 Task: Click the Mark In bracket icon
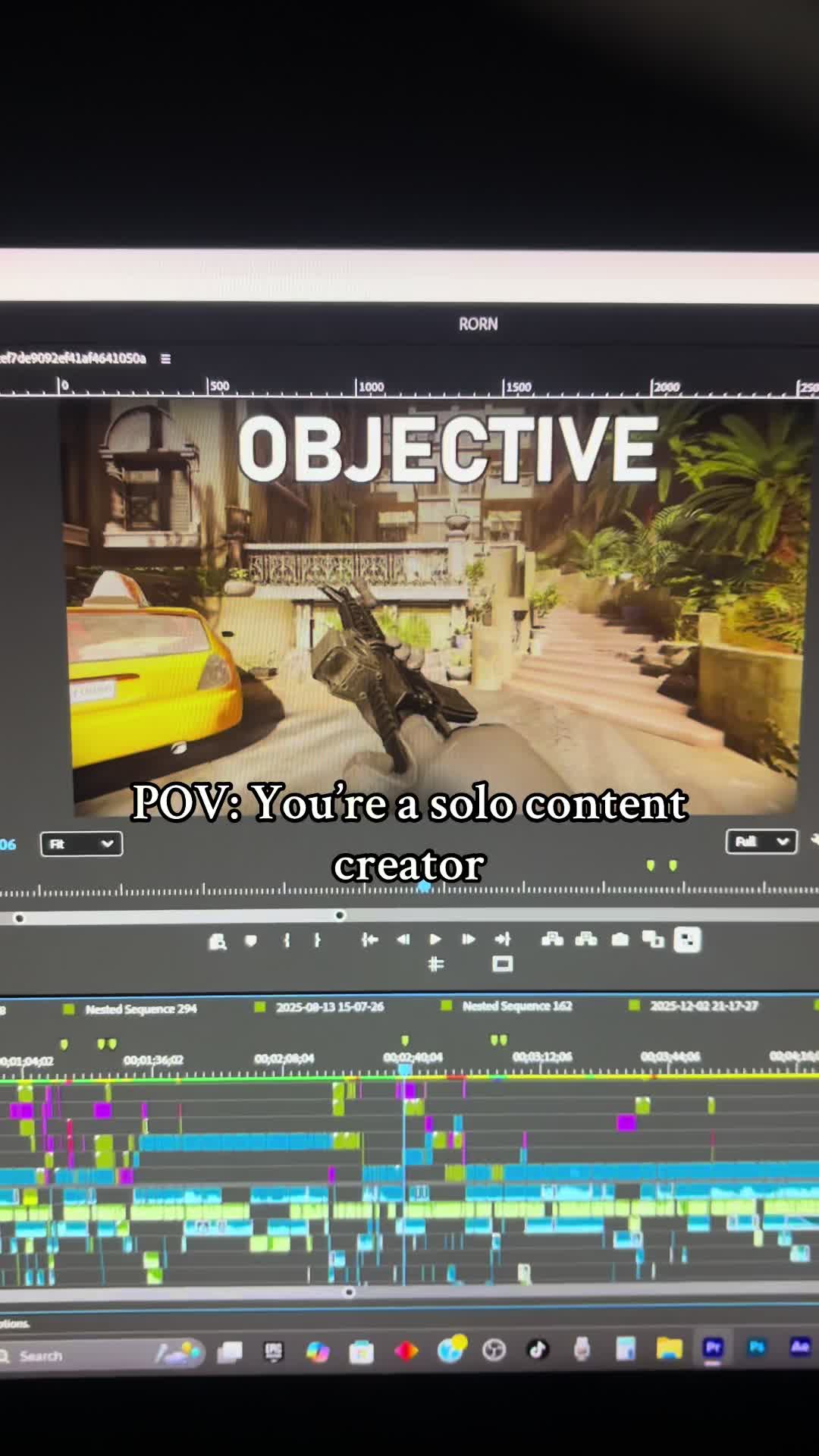[x=287, y=940]
